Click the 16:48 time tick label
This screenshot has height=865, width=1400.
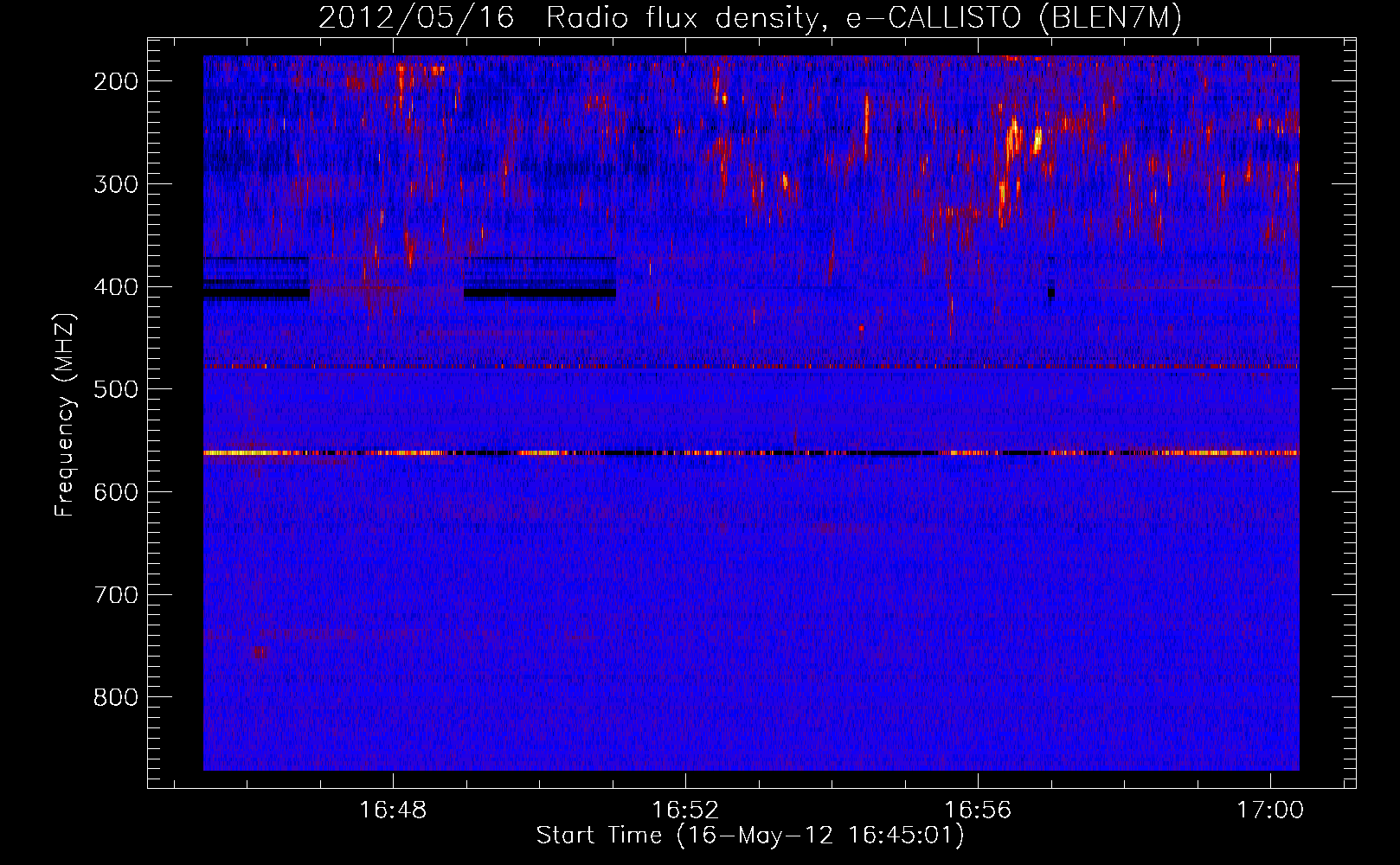pyautogui.click(x=393, y=811)
